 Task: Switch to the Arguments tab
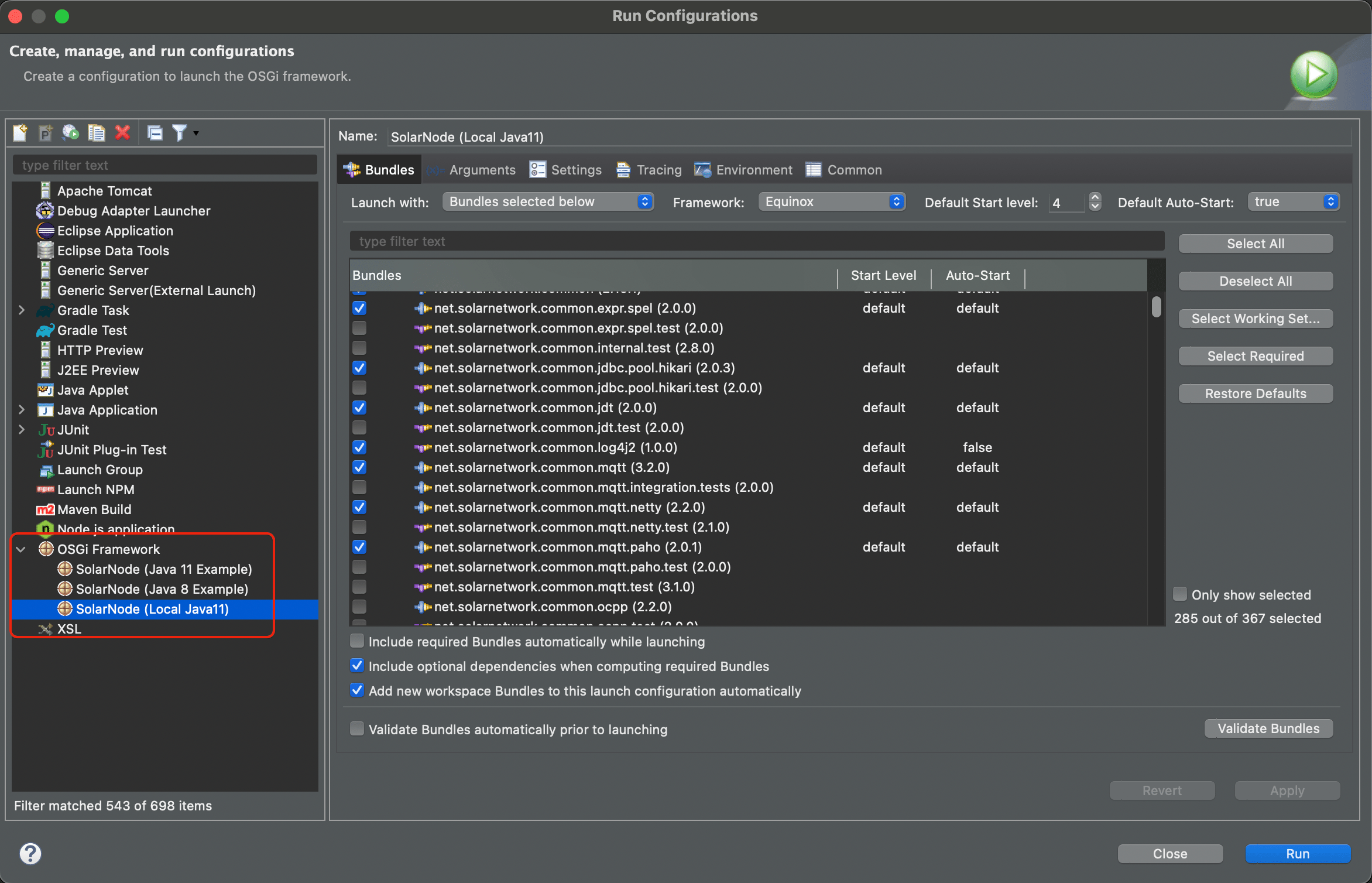pos(482,169)
